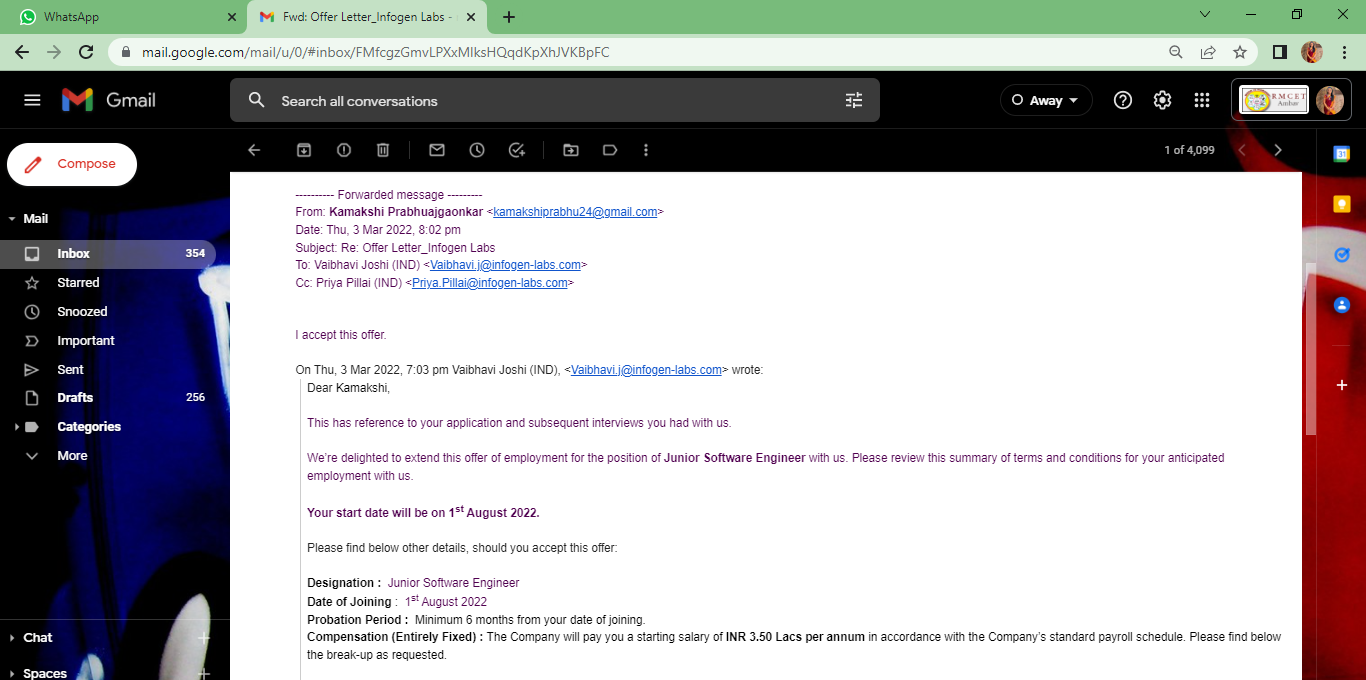Viewport: 1366px width, 680px height.
Task: Report this email as spam
Action: click(x=343, y=150)
